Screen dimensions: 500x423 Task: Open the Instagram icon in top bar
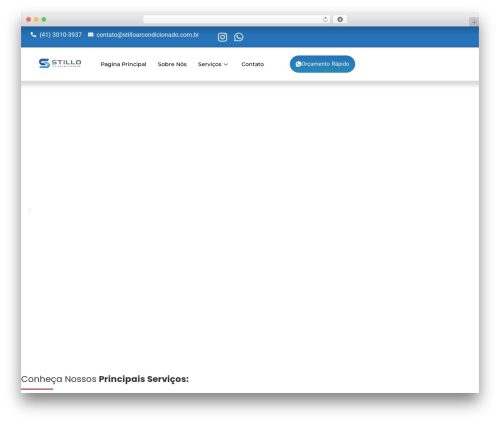click(x=222, y=37)
